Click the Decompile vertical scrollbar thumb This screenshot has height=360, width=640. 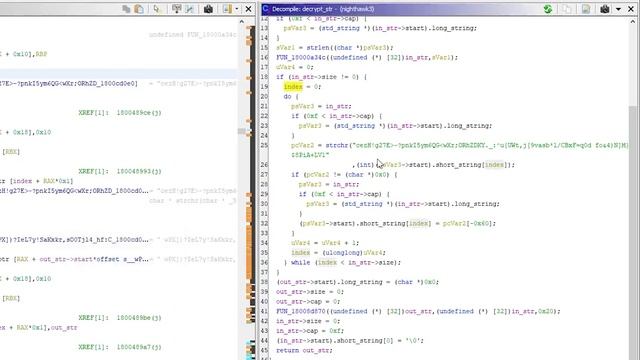pyautogui.click(x=632, y=233)
